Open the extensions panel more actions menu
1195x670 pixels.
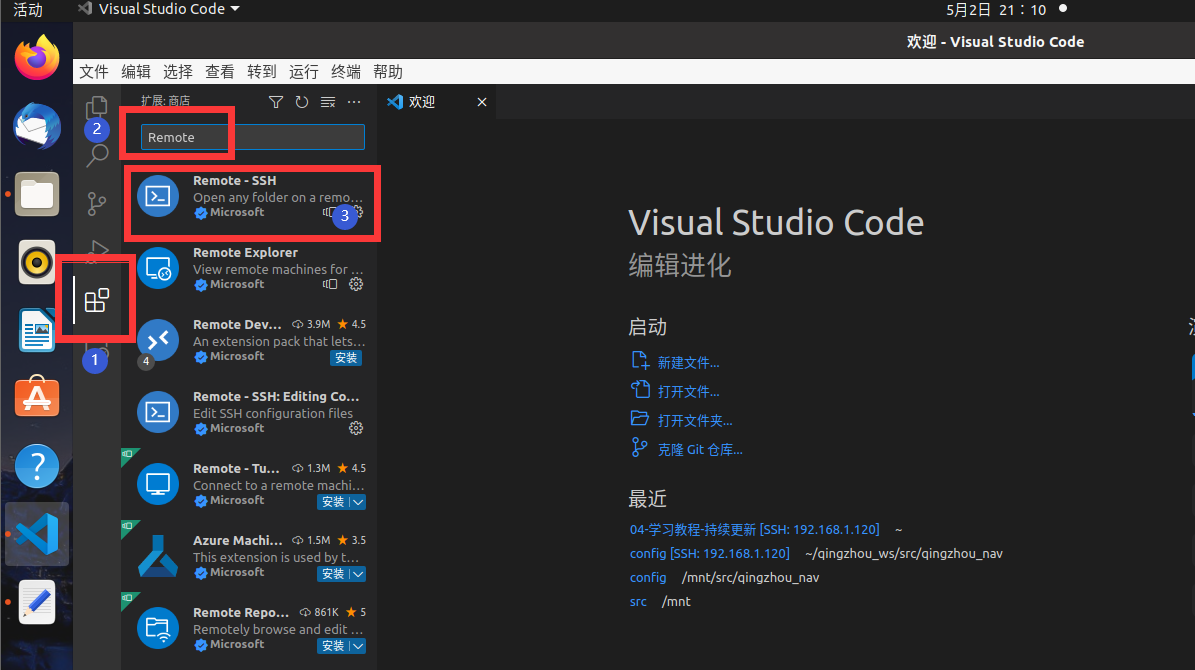click(x=354, y=102)
